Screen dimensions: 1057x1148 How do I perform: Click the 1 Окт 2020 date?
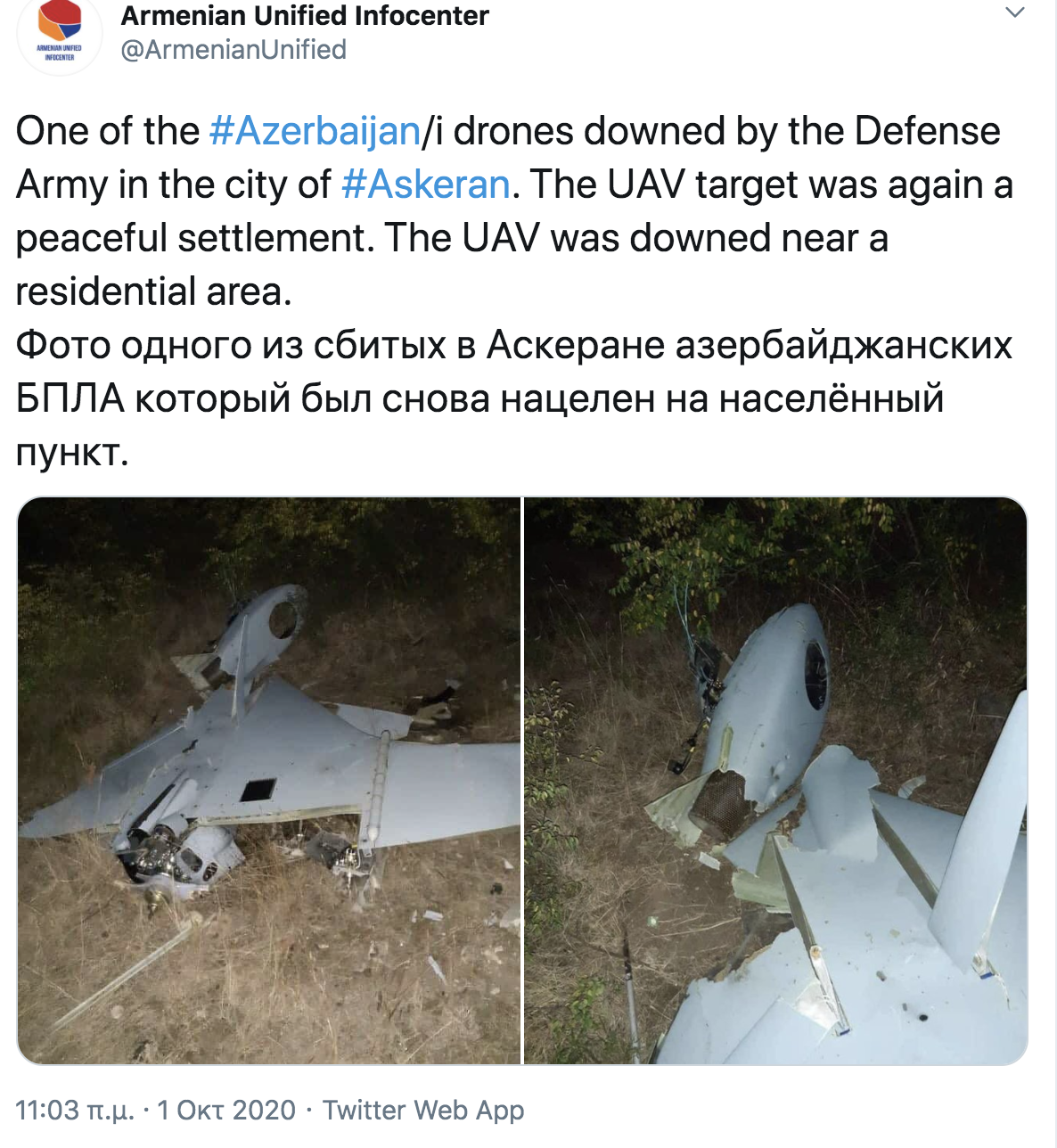[x=226, y=1111]
